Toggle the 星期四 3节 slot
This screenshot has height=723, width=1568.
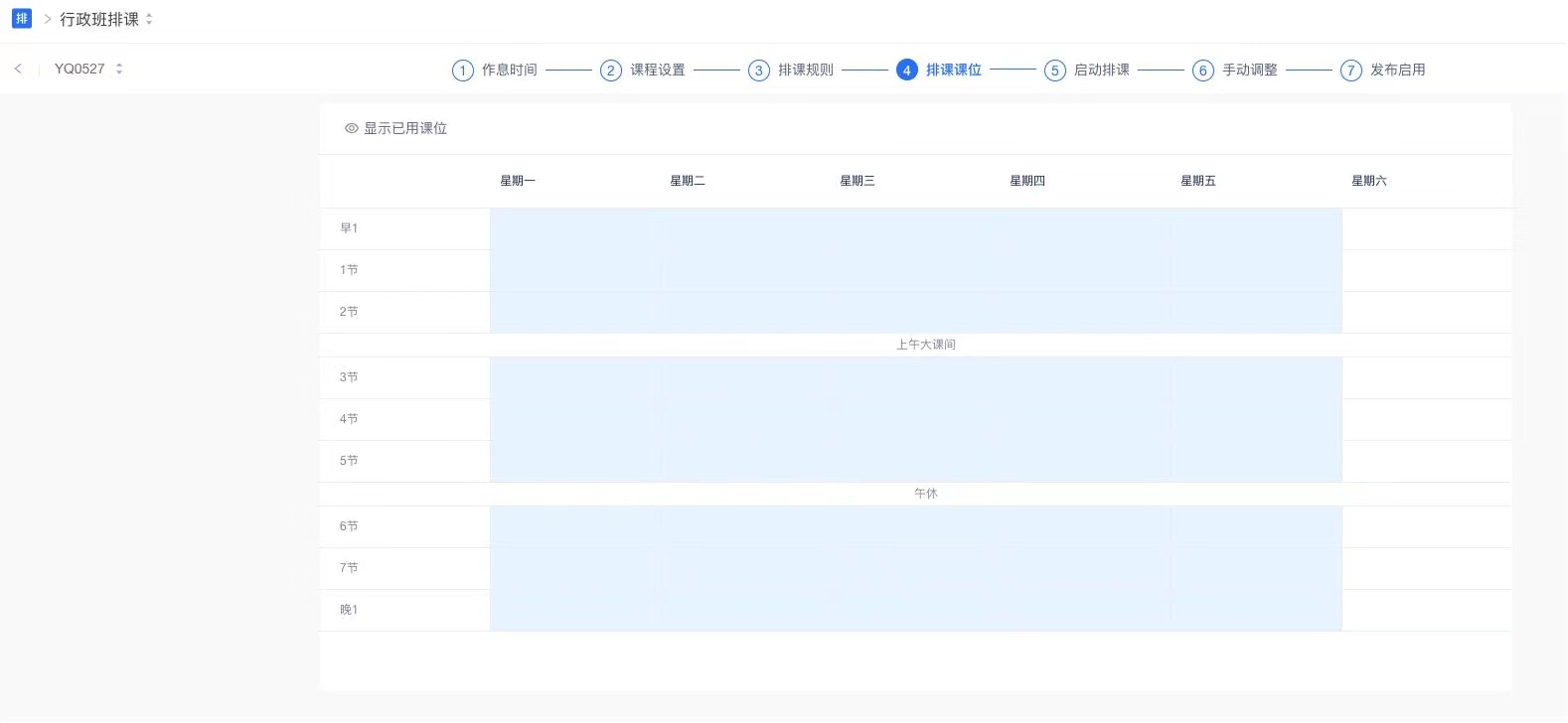(1086, 378)
